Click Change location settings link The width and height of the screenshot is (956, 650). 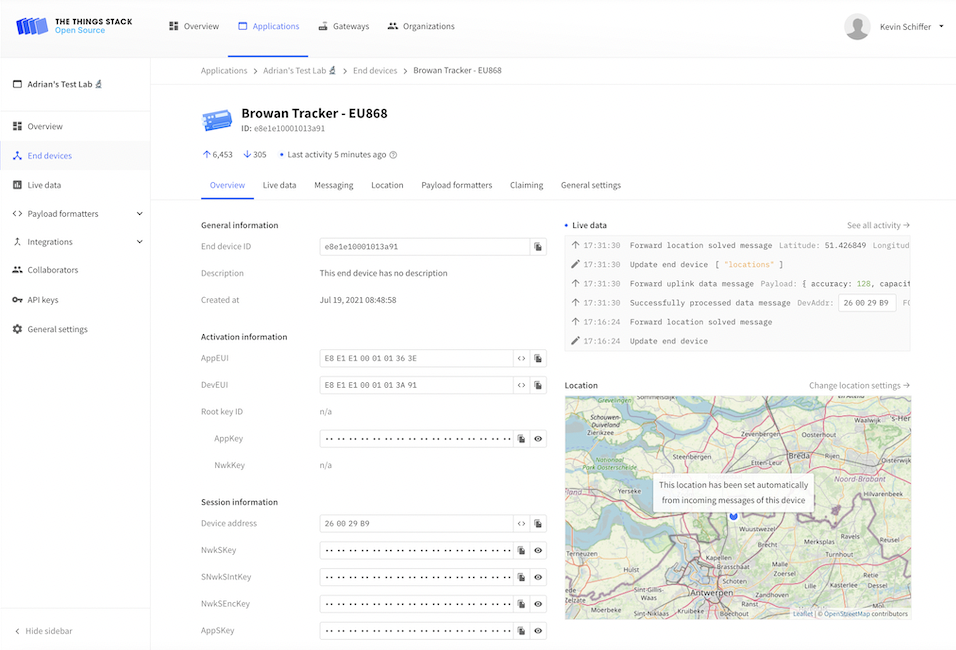[859, 385]
